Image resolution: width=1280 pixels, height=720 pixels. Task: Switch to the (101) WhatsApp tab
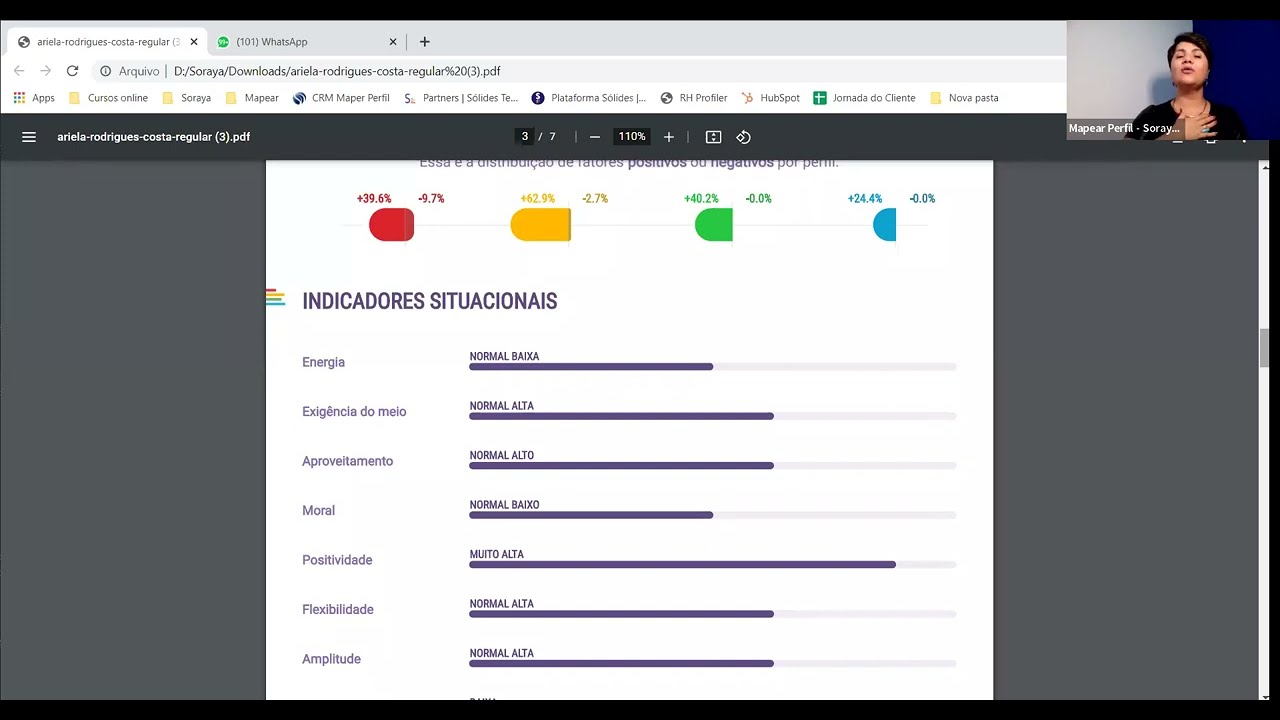307,42
